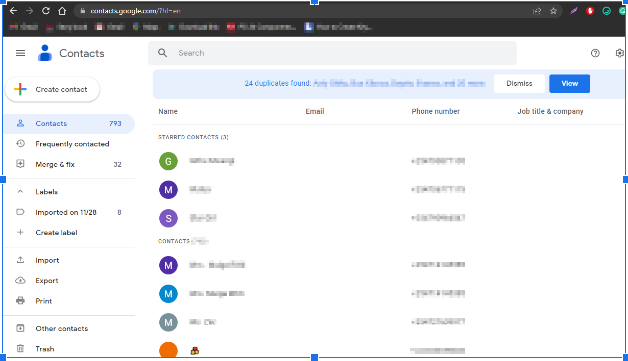The height and width of the screenshot is (361, 628).
Task: Click Import in the sidebar
Action: tap(47, 260)
